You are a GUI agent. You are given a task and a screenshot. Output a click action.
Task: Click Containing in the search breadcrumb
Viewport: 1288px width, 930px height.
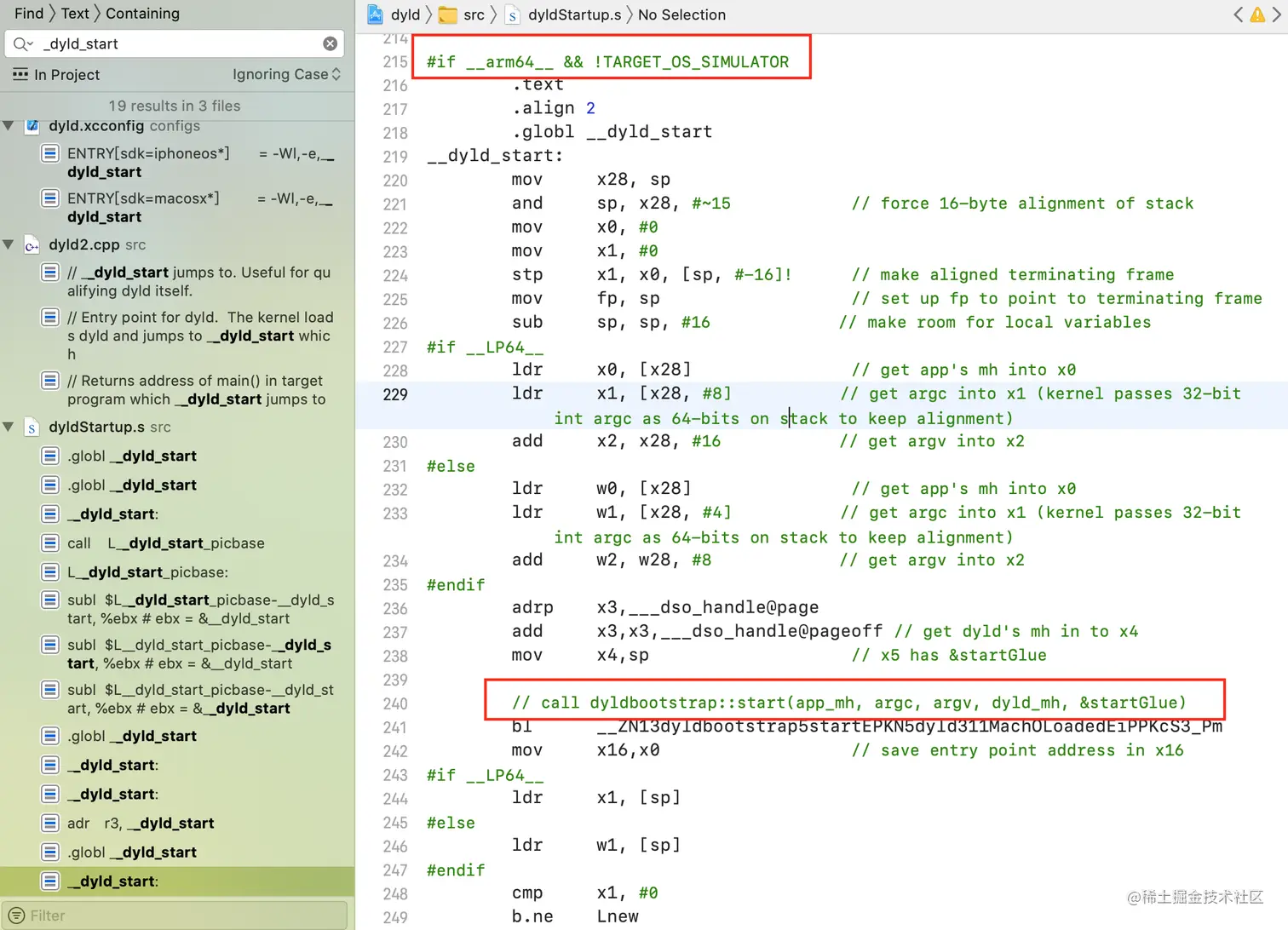pyautogui.click(x=142, y=13)
